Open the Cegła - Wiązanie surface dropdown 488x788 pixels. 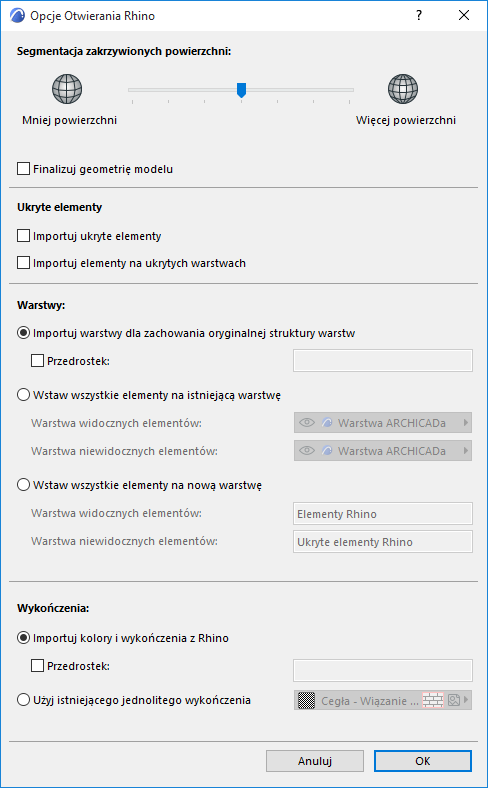click(383, 700)
